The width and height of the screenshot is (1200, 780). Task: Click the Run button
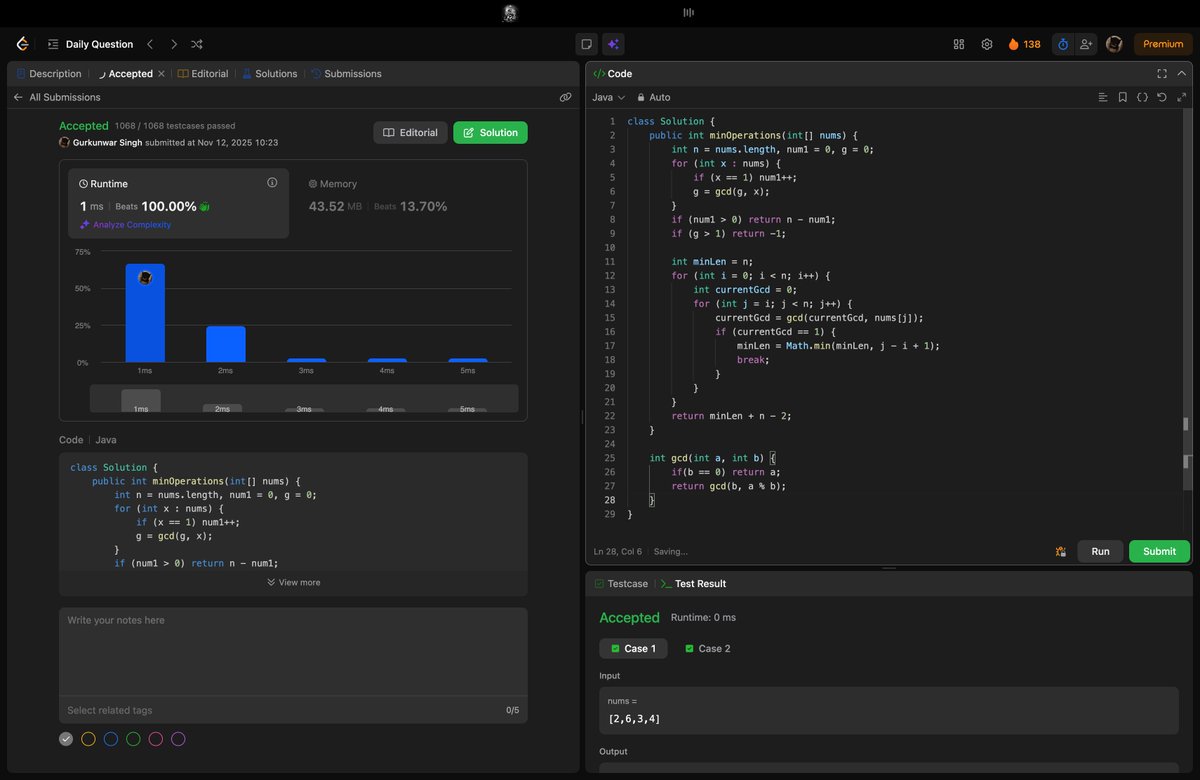(x=1100, y=551)
